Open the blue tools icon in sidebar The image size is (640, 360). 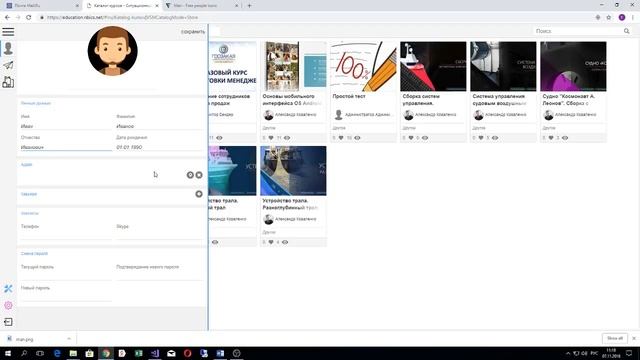[8, 289]
